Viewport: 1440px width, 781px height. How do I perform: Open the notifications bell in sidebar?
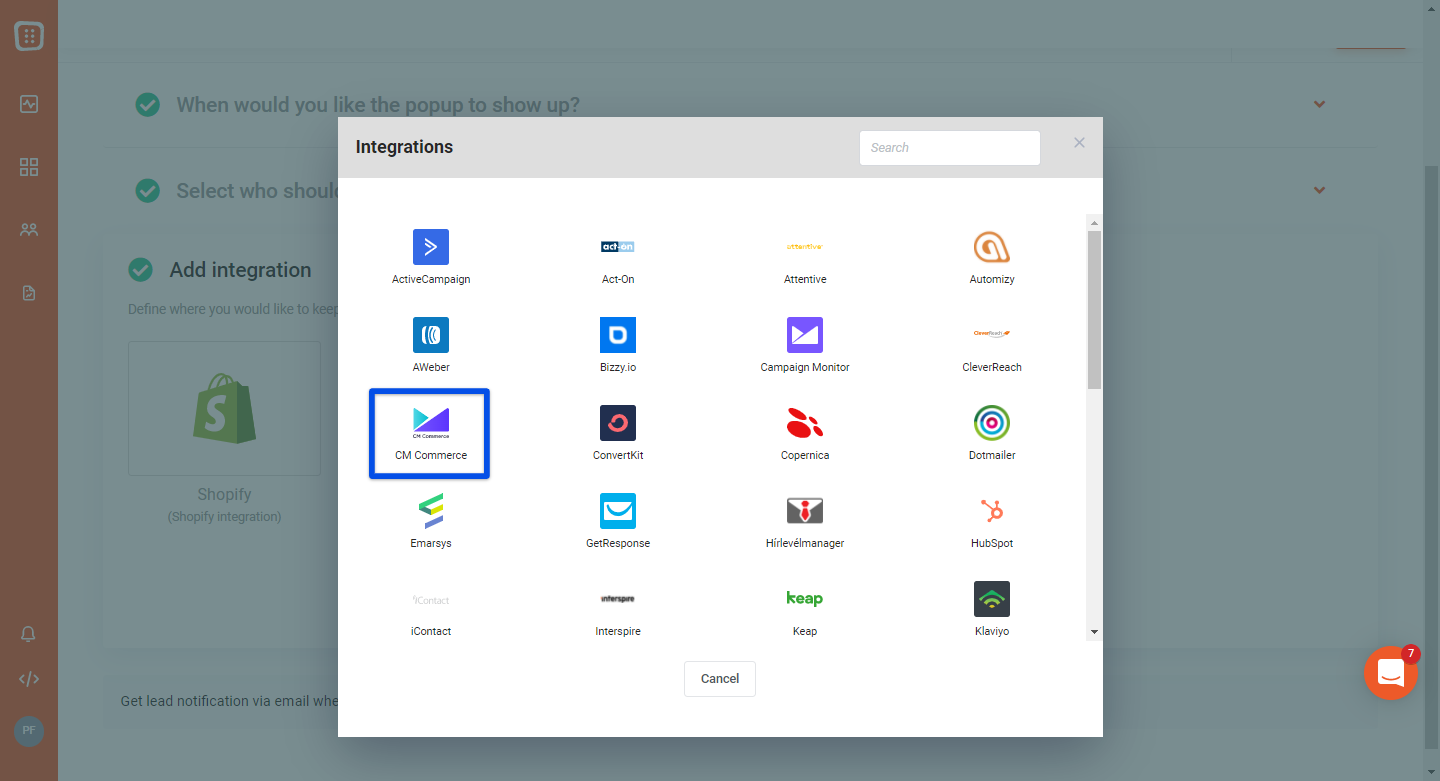click(x=29, y=635)
